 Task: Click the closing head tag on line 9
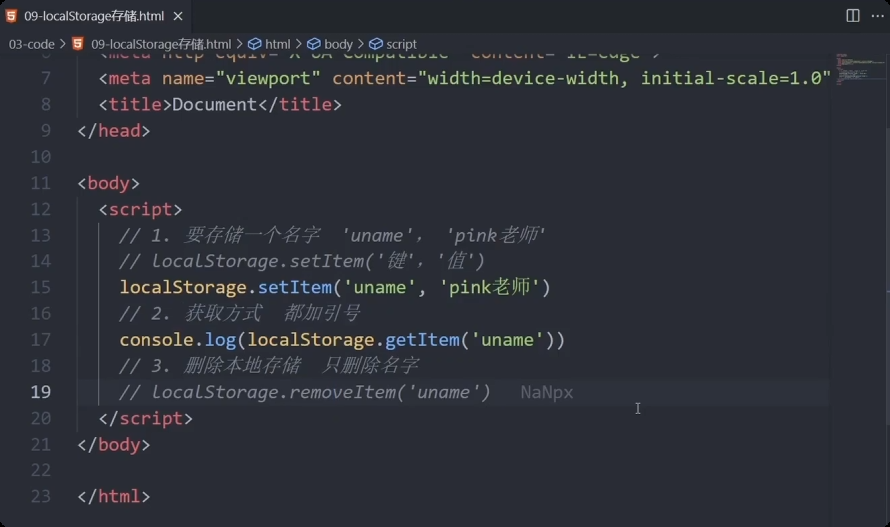click(x=114, y=131)
